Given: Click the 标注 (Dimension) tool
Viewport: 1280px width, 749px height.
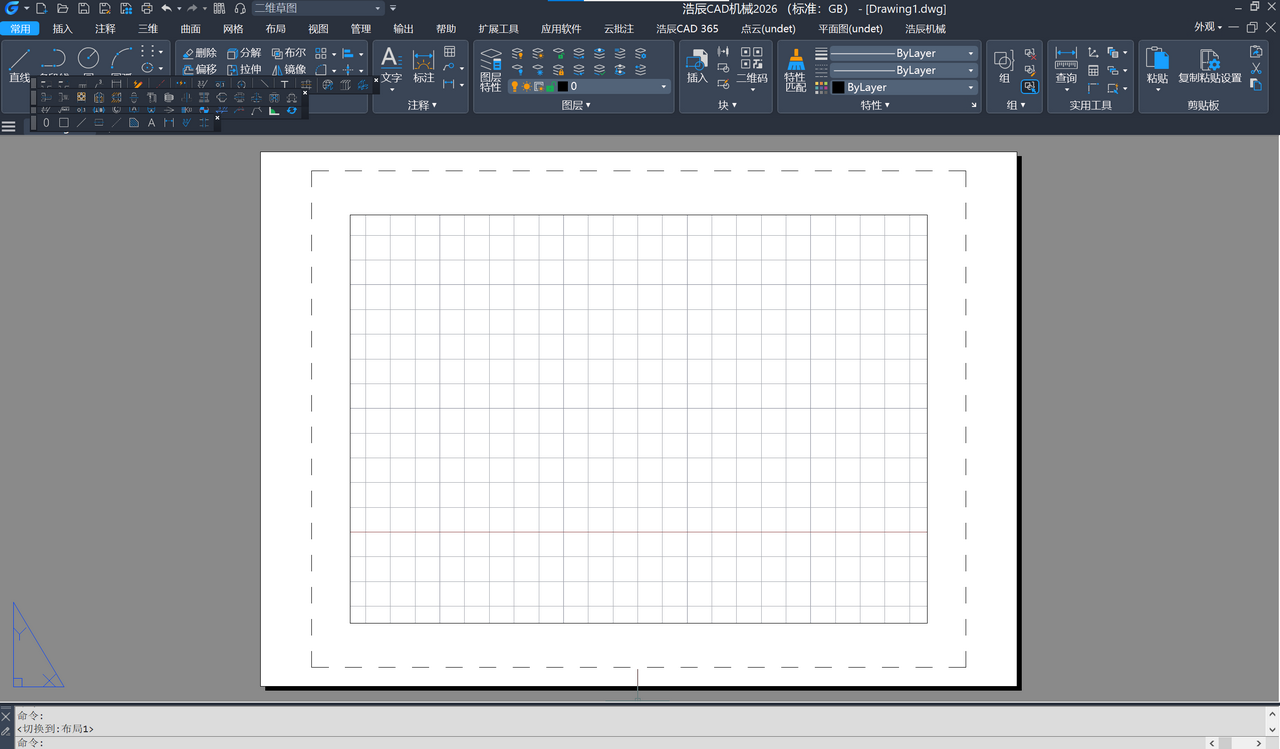Looking at the screenshot, I should coord(424,65).
